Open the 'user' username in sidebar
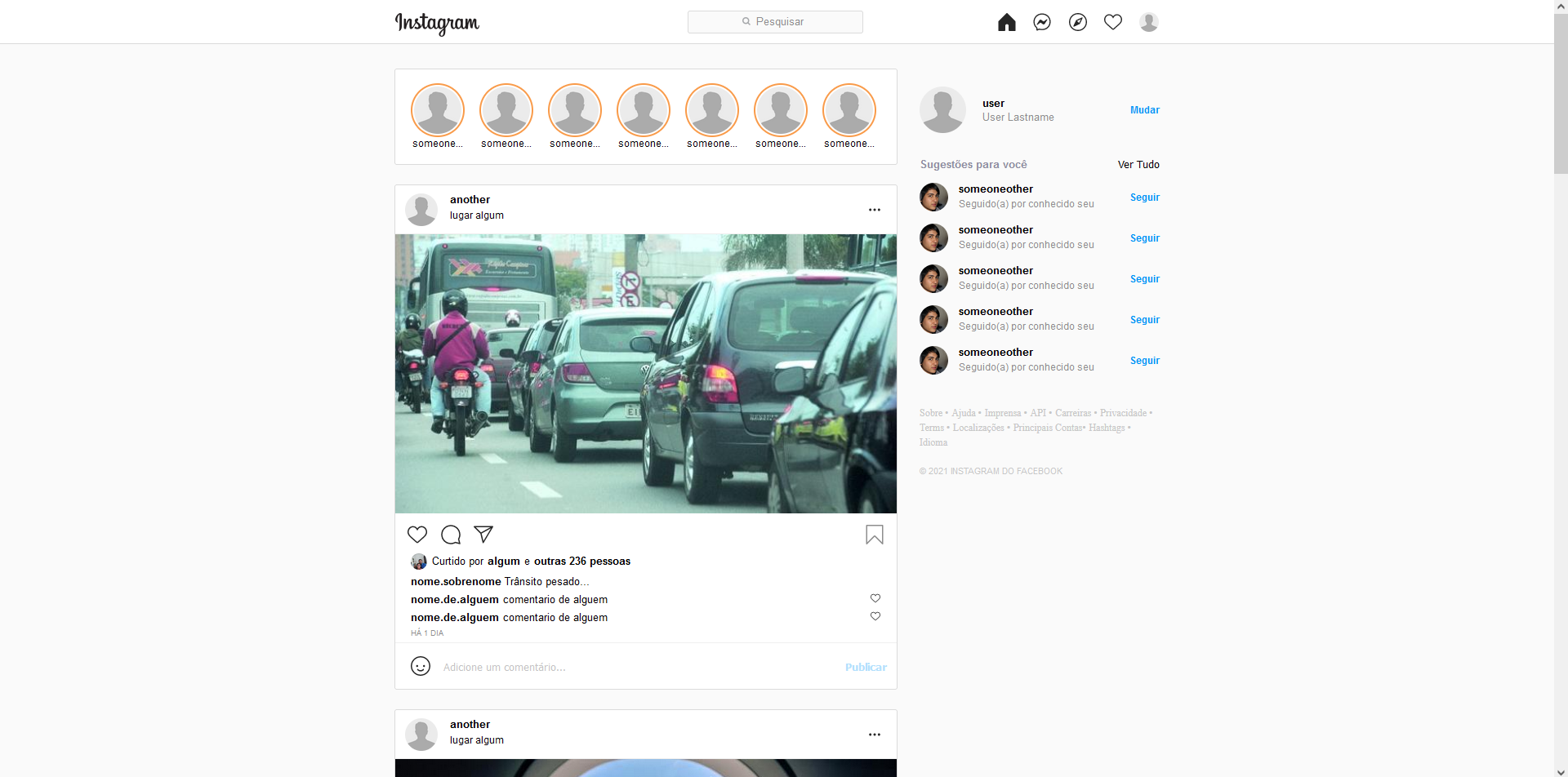The width and height of the screenshot is (1568, 777). [x=993, y=104]
